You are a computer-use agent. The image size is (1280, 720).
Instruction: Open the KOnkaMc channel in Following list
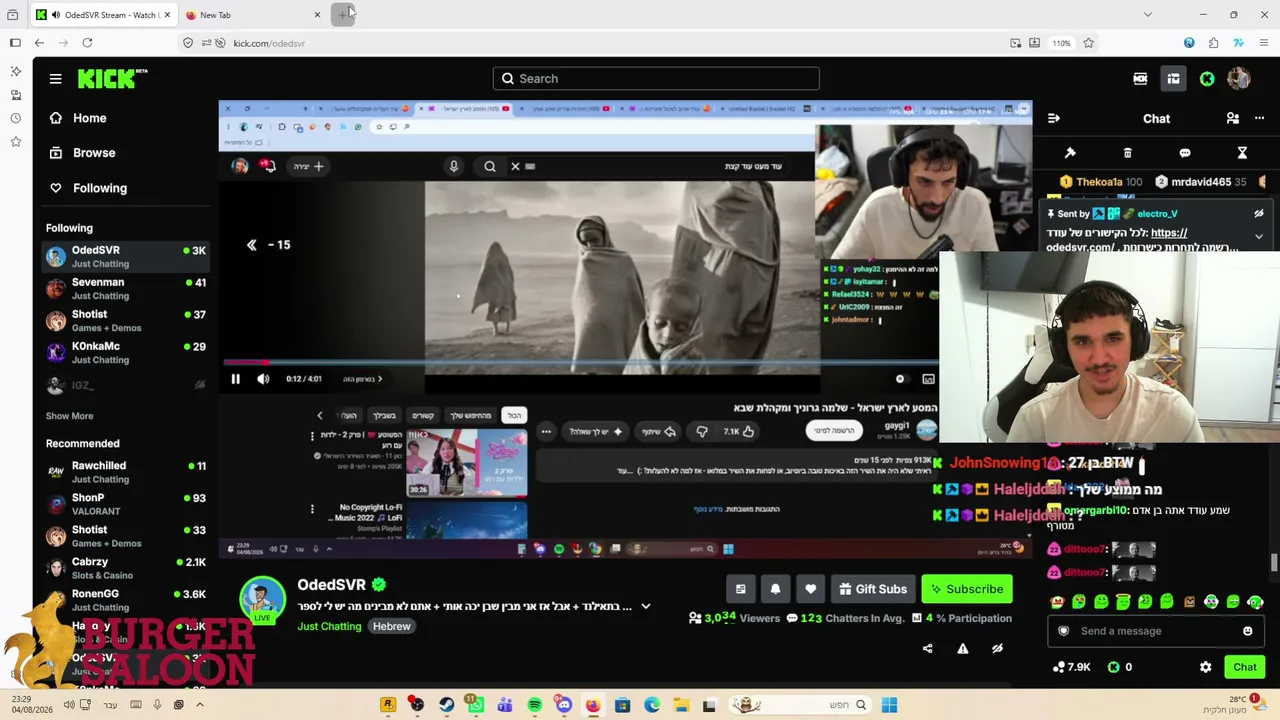coord(126,352)
